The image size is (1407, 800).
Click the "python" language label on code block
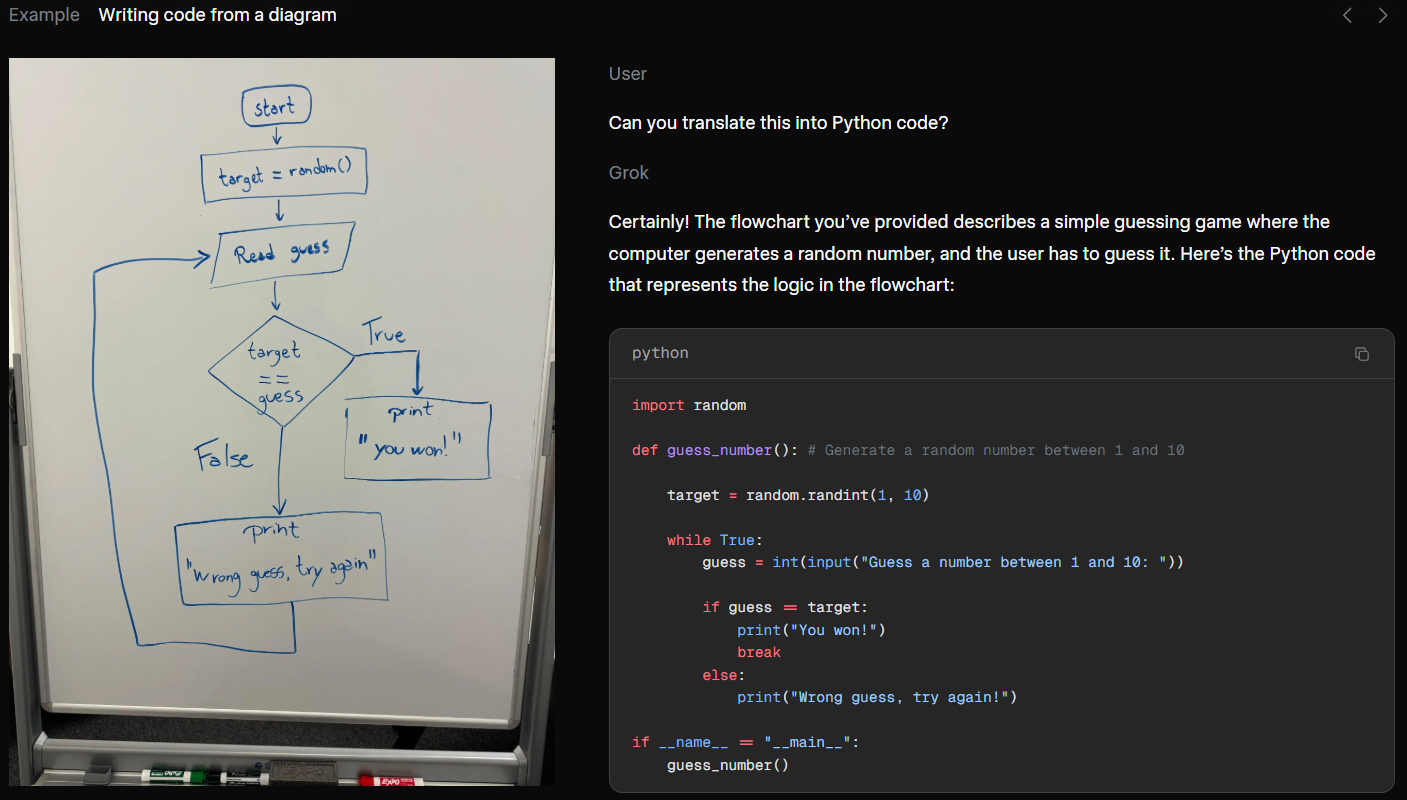coord(660,353)
